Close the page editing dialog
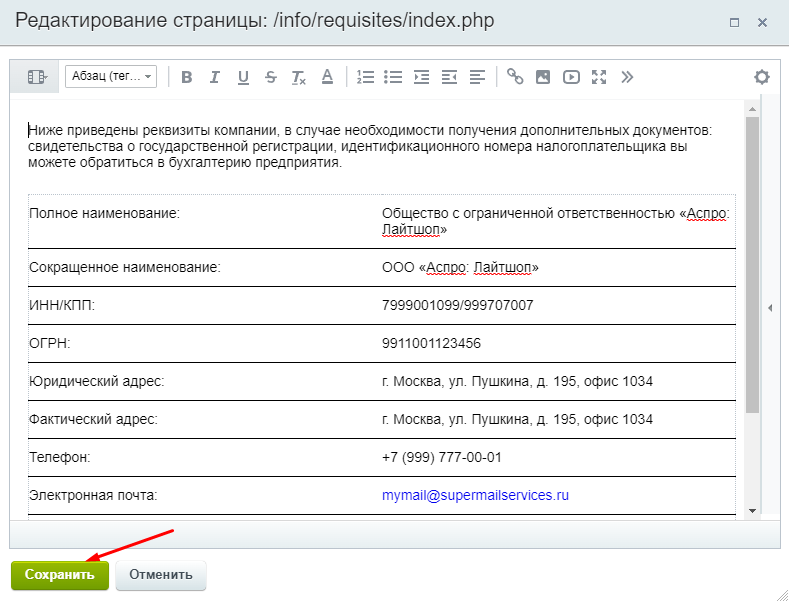This screenshot has width=789, height=602. click(x=762, y=23)
